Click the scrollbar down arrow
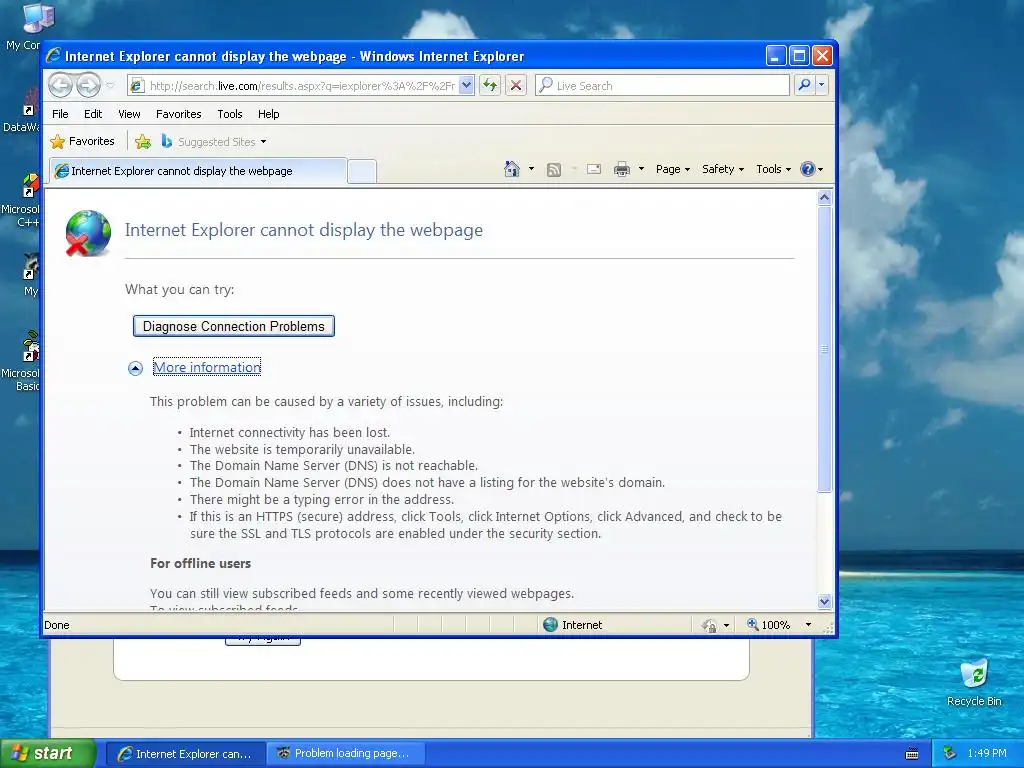1024x768 pixels. coord(824,601)
